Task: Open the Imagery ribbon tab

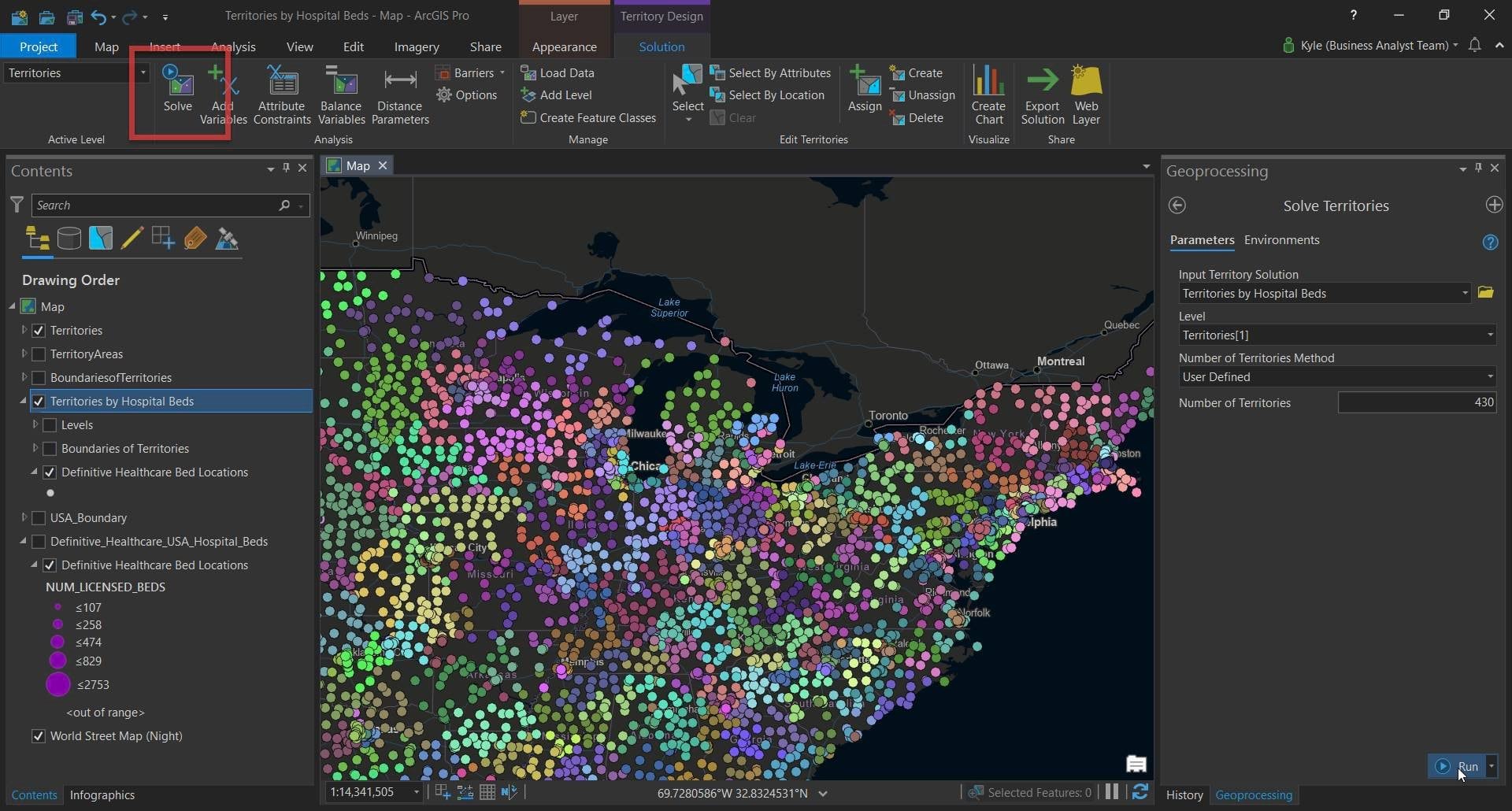Action: click(x=417, y=47)
